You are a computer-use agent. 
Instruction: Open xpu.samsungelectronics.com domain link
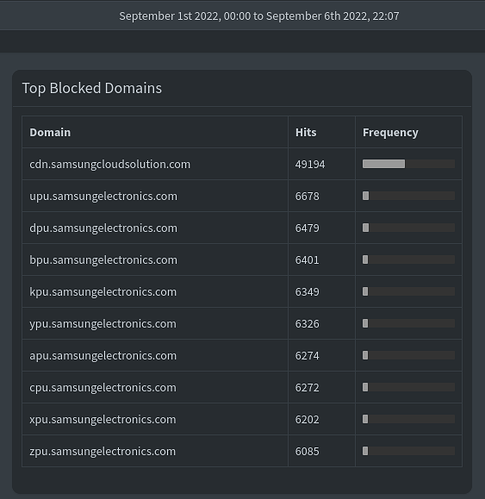click(103, 419)
